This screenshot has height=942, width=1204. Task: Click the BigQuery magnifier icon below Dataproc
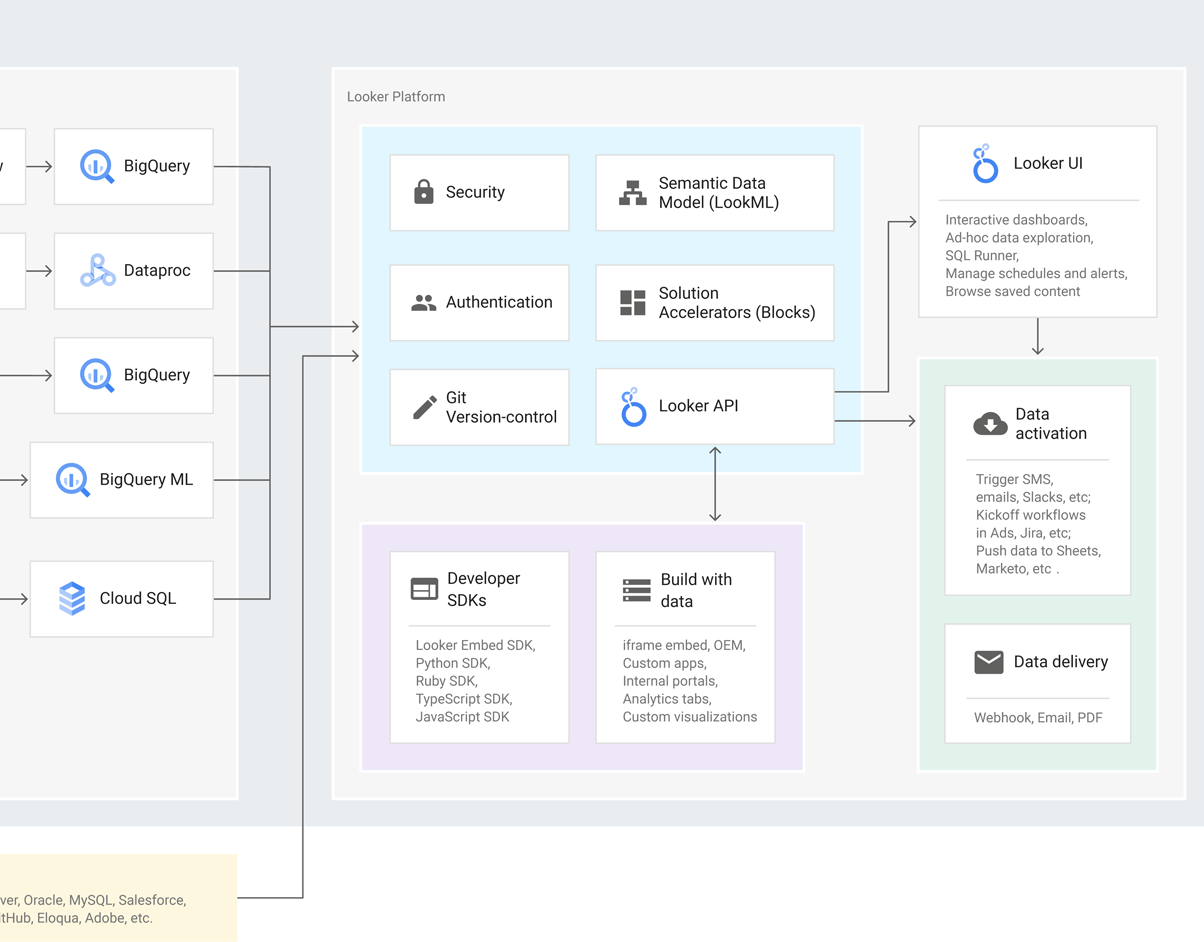pyautogui.click(x=97, y=376)
